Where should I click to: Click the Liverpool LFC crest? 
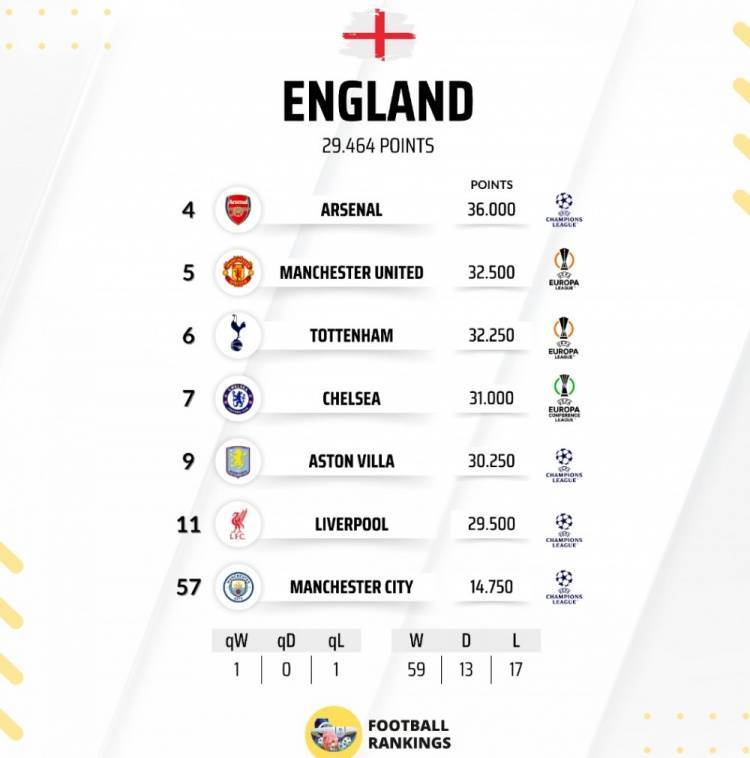point(238,524)
